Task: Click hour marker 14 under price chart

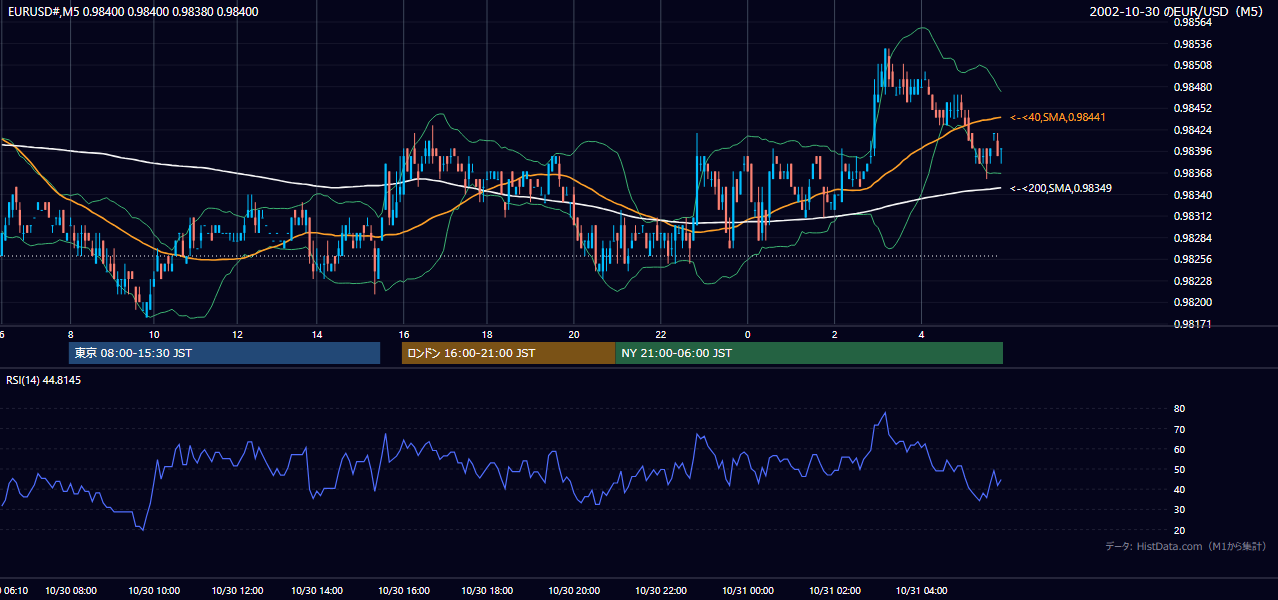Action: click(x=316, y=334)
